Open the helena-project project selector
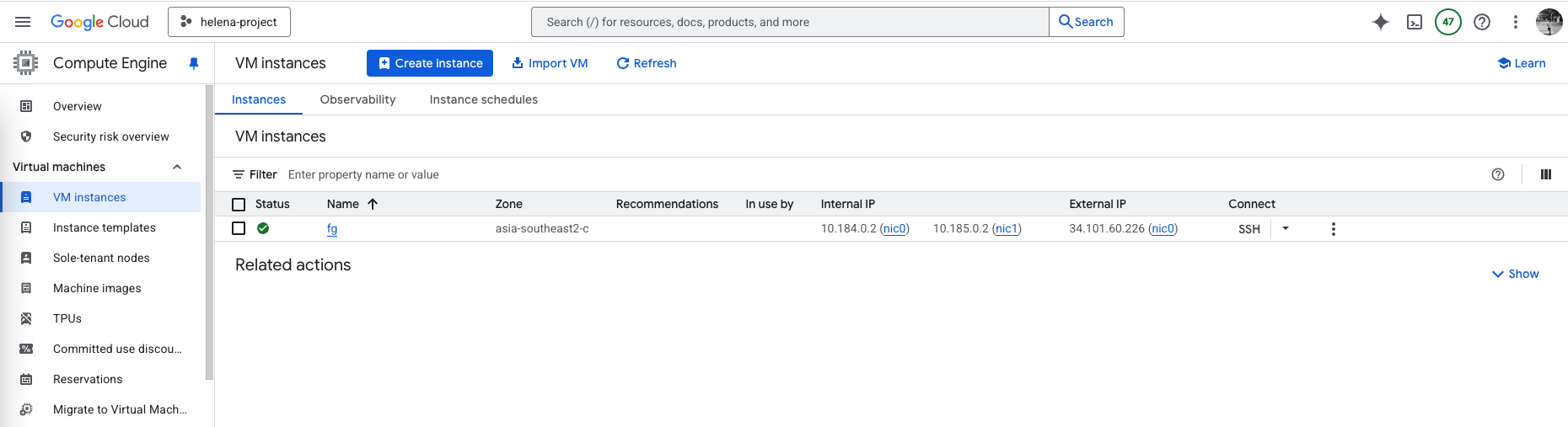Image resolution: width=1568 pixels, height=427 pixels. [229, 22]
